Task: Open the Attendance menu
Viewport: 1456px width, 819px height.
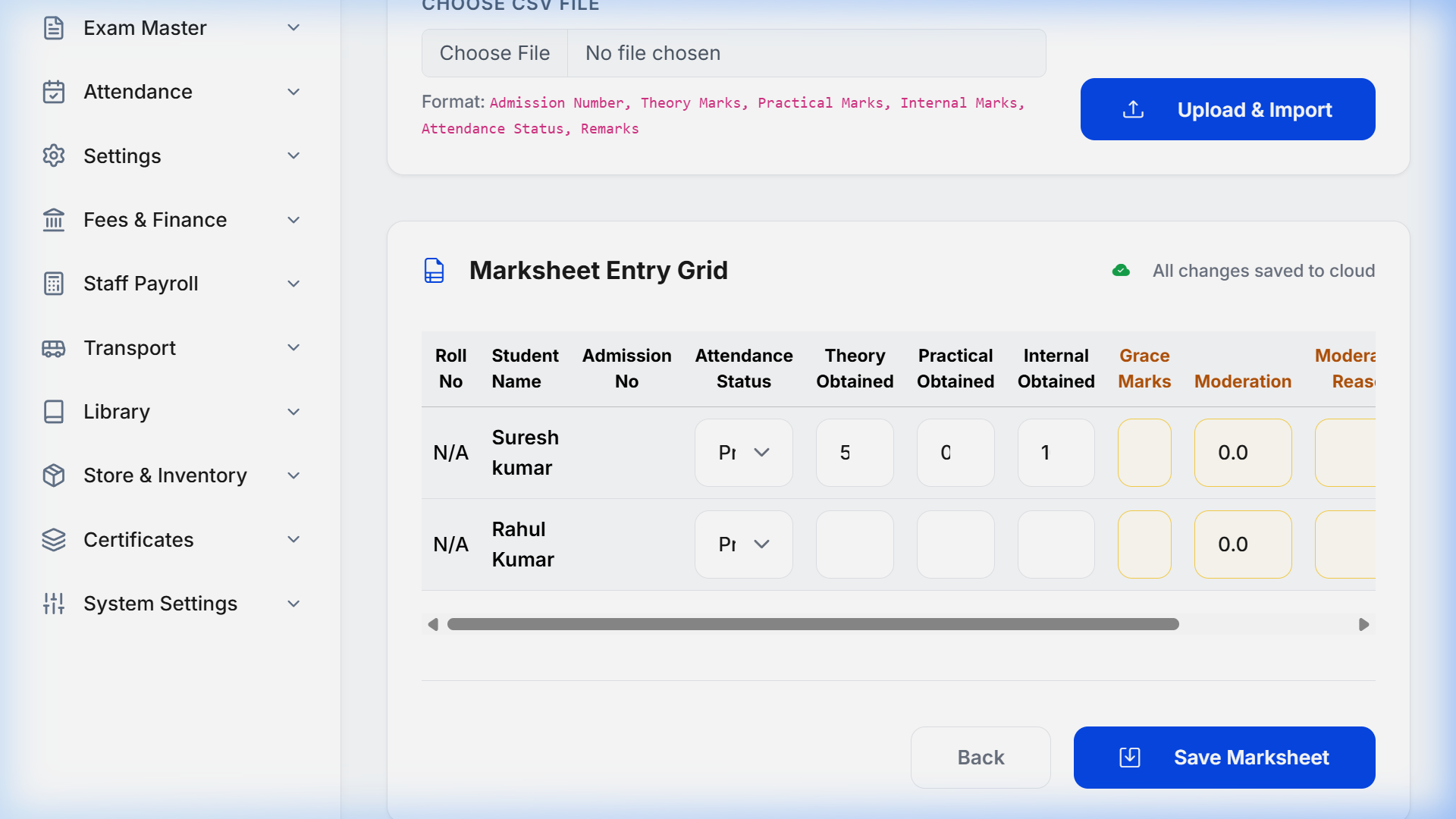Action: [172, 92]
